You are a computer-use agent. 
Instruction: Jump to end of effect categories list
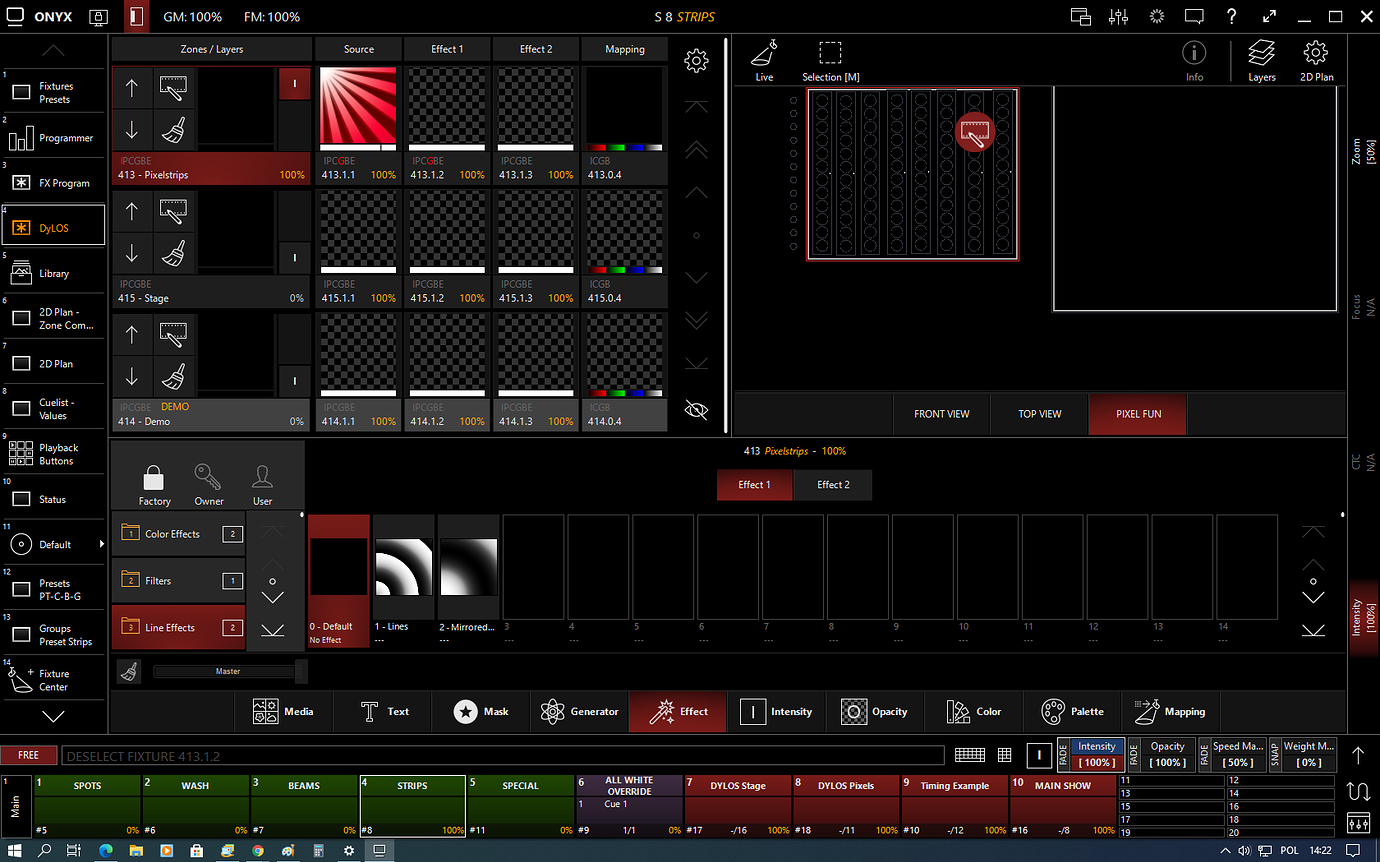click(272, 630)
